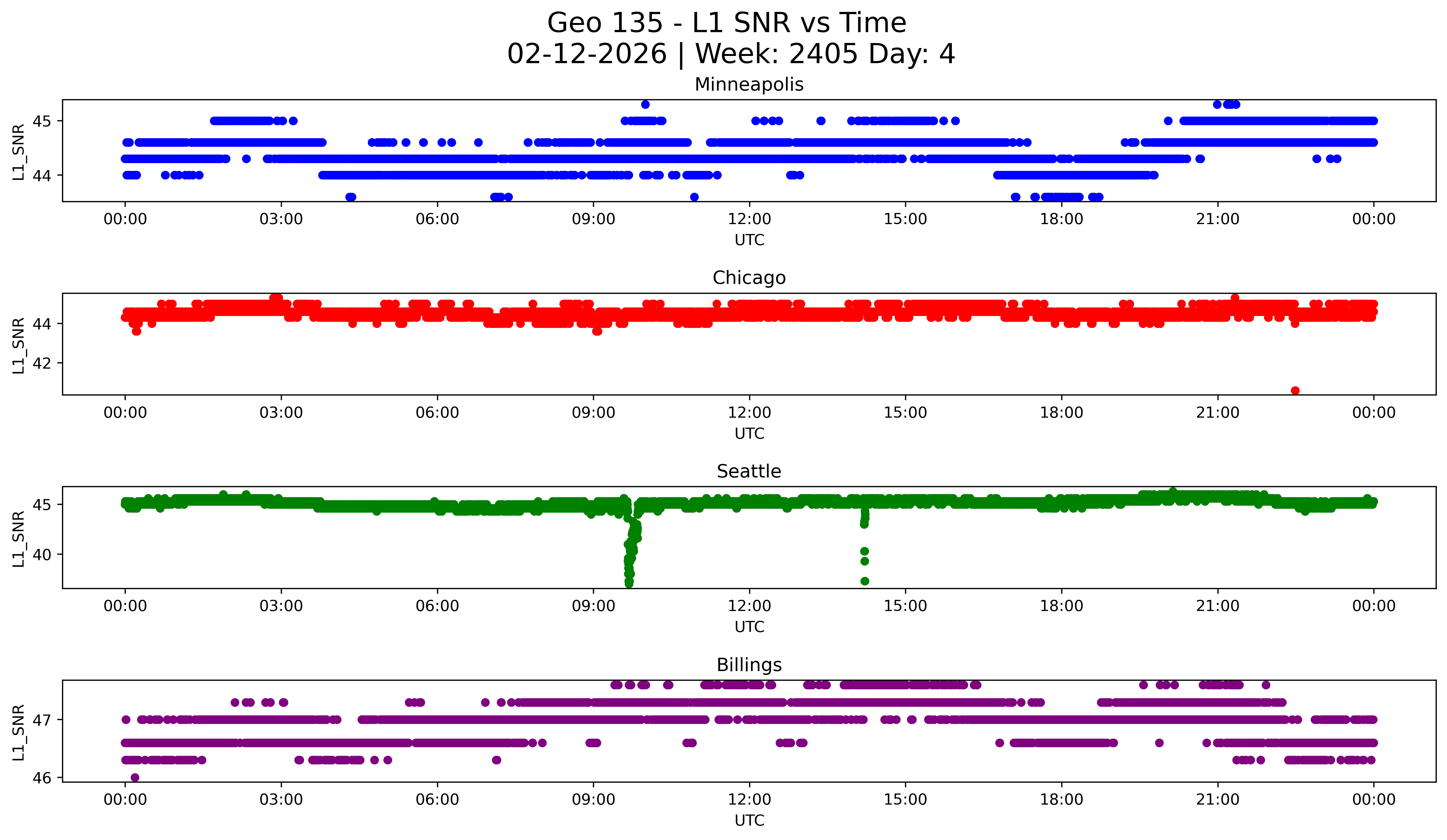Click the y-axis tick 40 on Seattle plot
Screen dimensions: 1447x840
(42, 555)
